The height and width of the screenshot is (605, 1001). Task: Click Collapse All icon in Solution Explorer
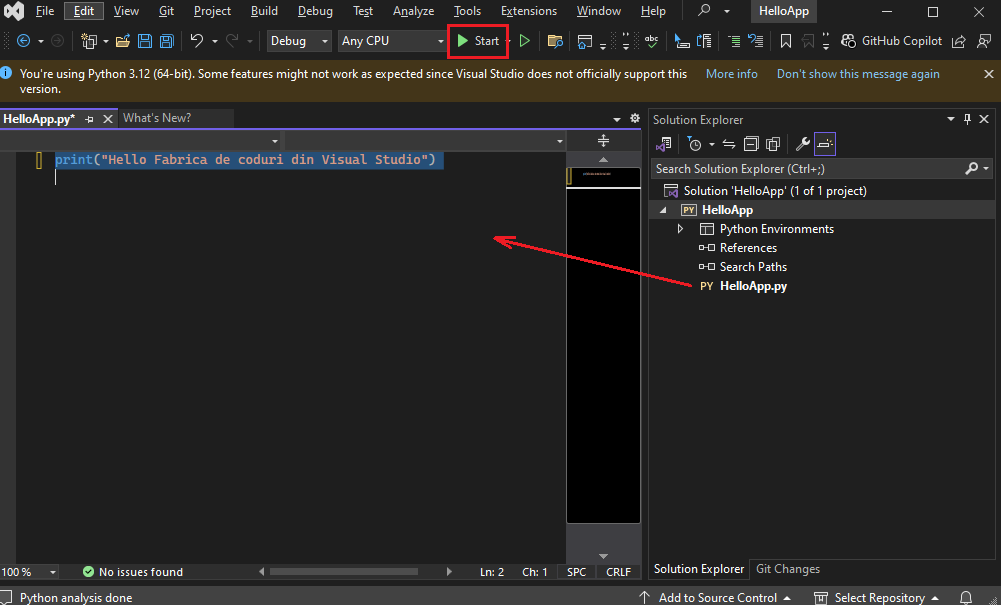(751, 144)
